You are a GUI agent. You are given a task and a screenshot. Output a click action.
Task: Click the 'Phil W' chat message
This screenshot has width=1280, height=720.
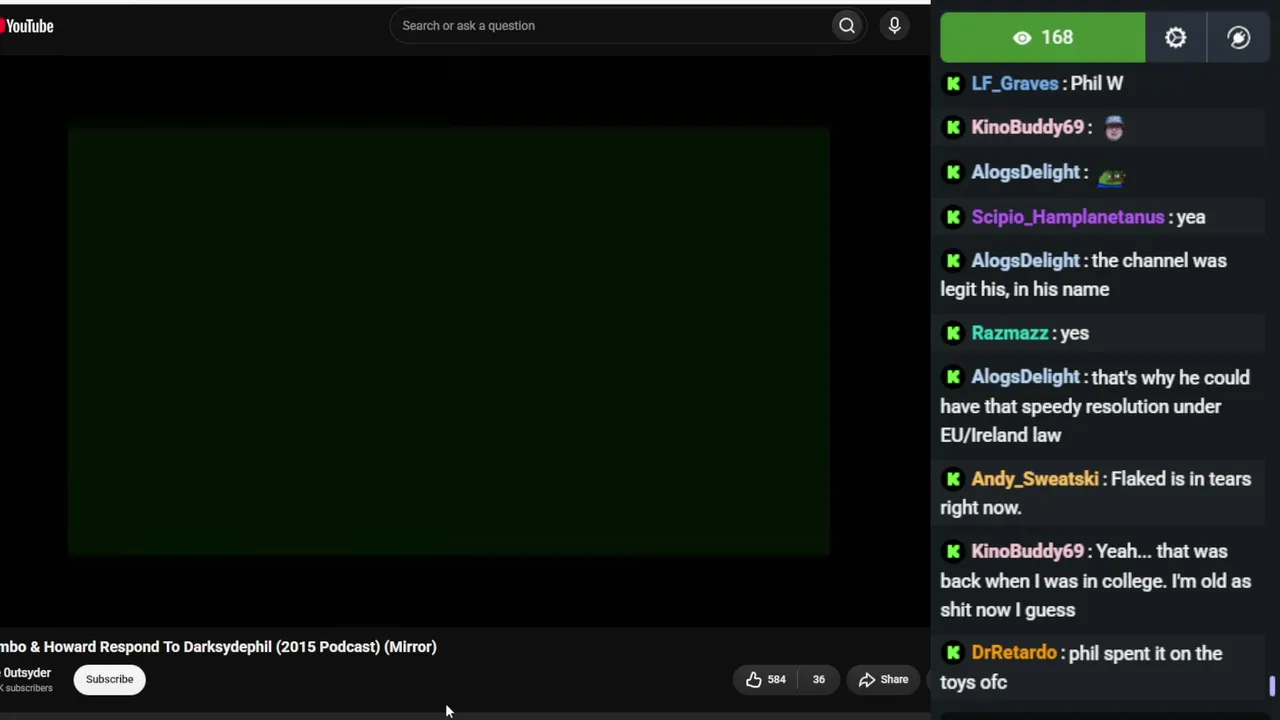click(1096, 84)
